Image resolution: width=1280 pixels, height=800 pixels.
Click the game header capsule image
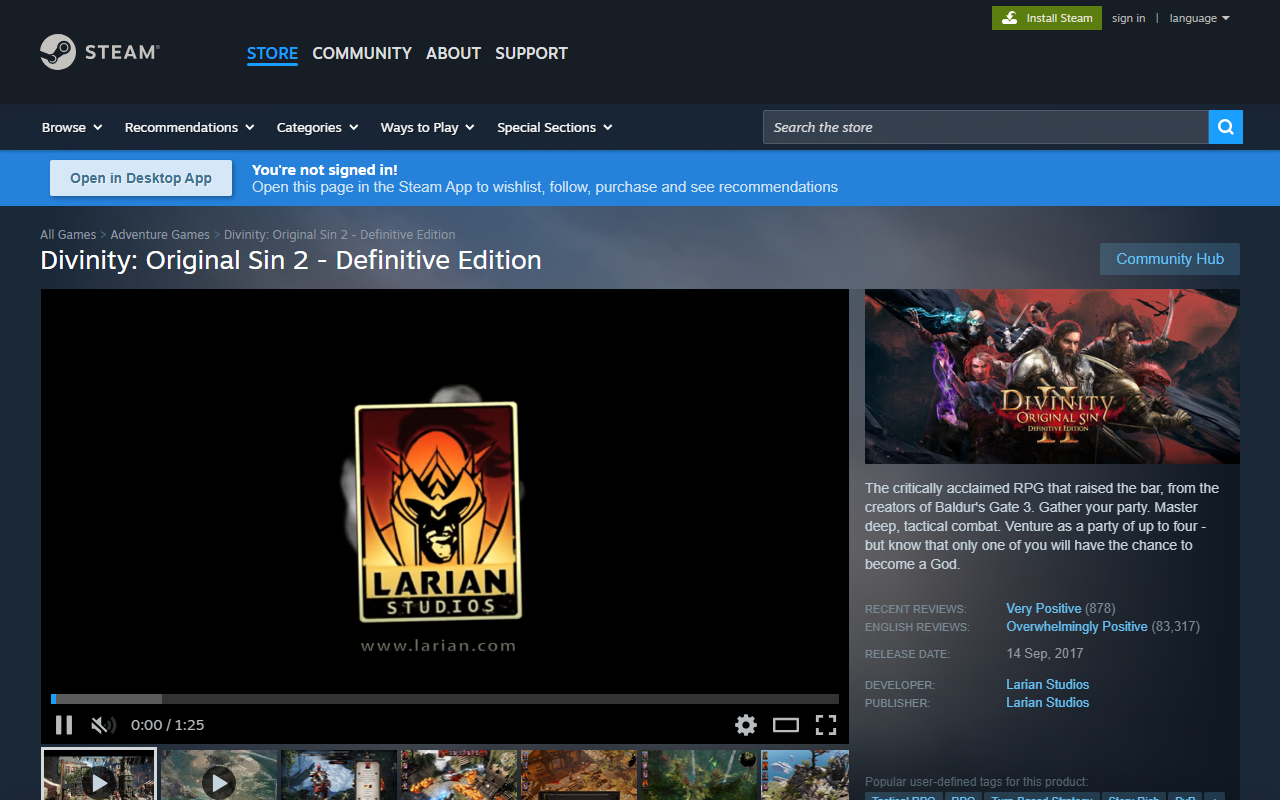point(1052,377)
